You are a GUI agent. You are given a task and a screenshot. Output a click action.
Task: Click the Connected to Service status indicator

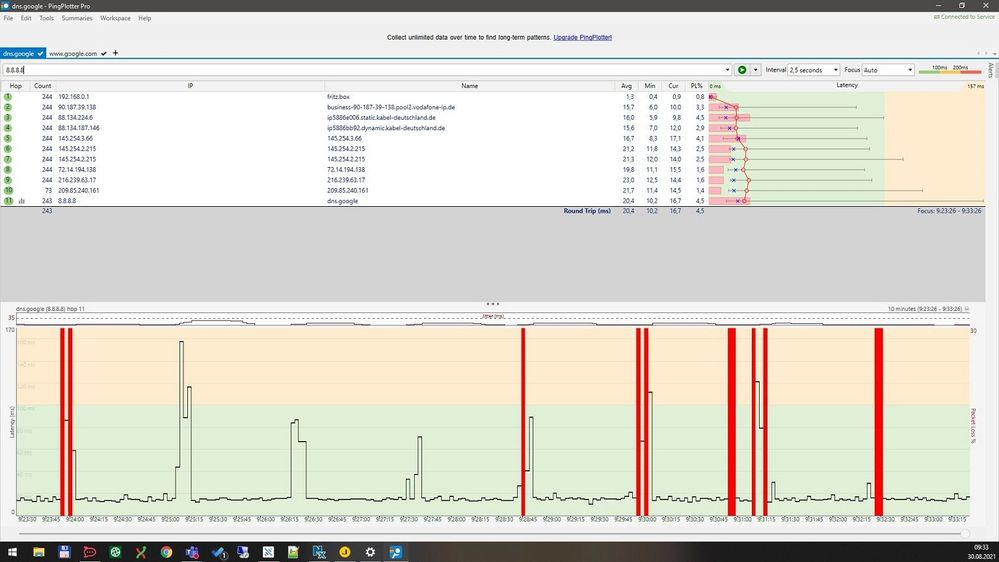964,17
